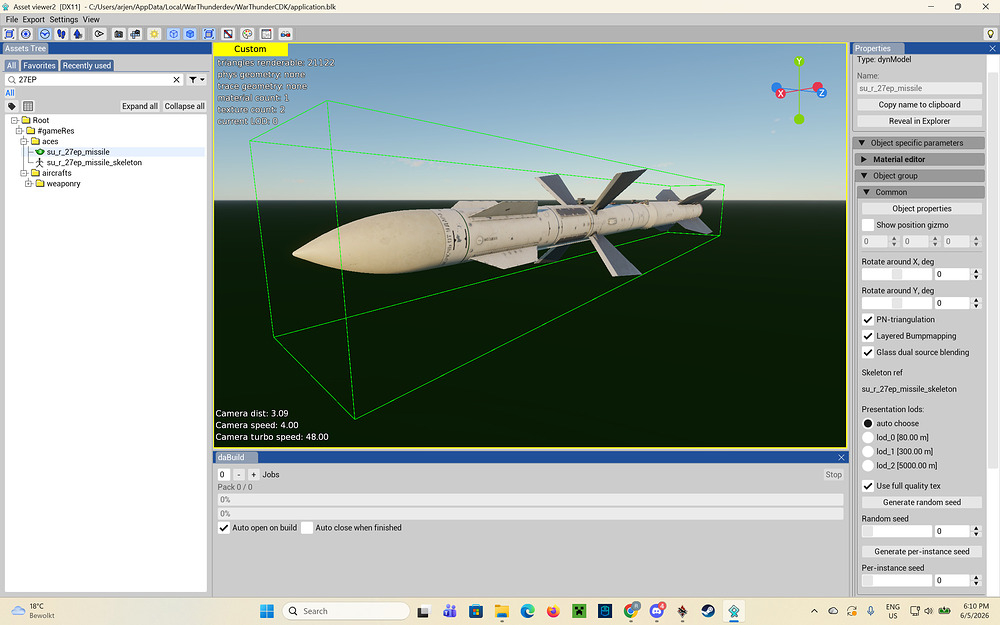Switch to the Recently used tab

click(x=87, y=65)
